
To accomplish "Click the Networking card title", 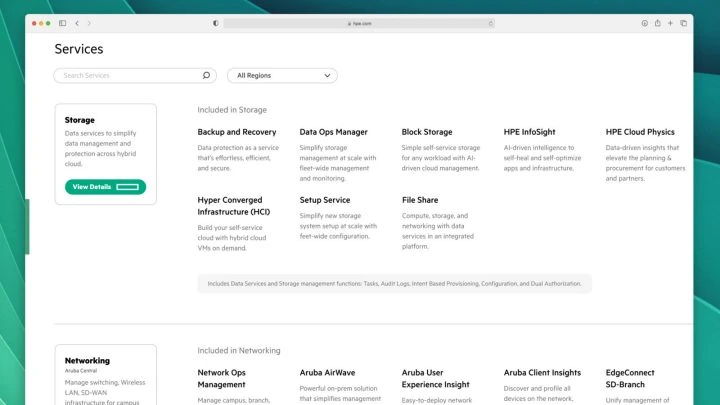I will tap(87, 360).
